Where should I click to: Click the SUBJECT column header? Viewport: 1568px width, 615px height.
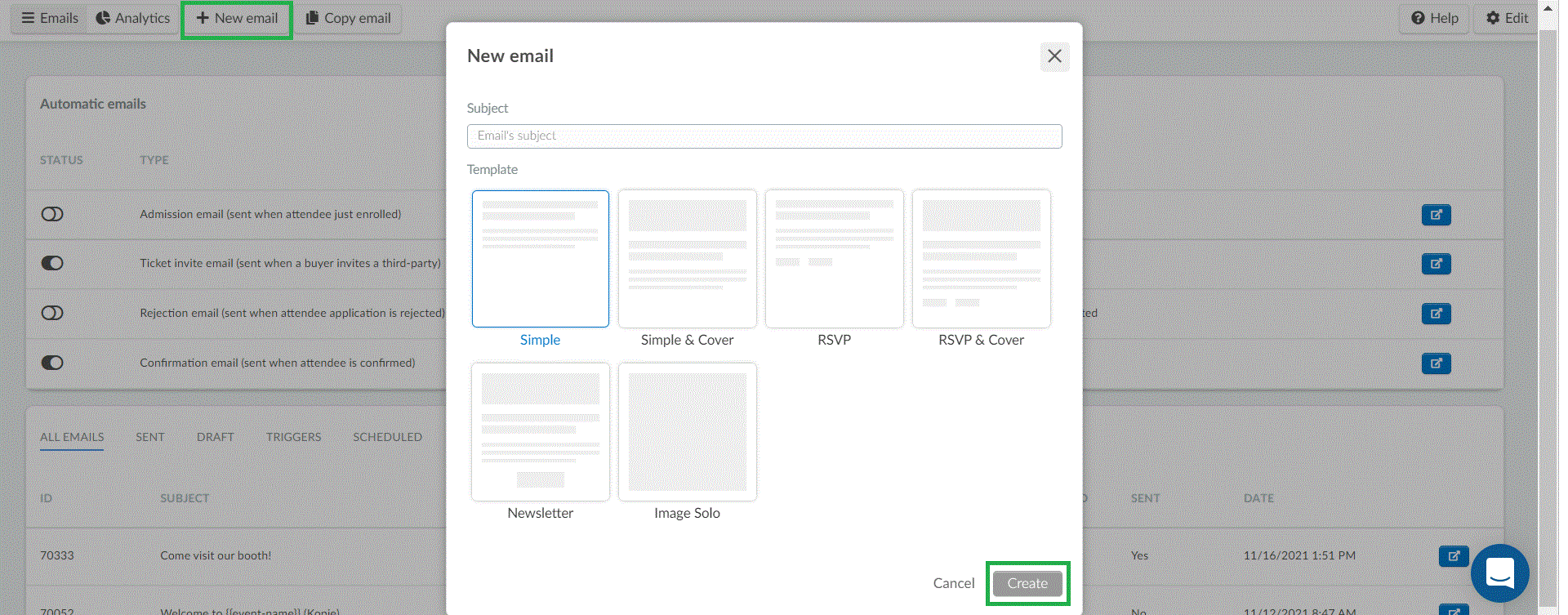(x=185, y=498)
